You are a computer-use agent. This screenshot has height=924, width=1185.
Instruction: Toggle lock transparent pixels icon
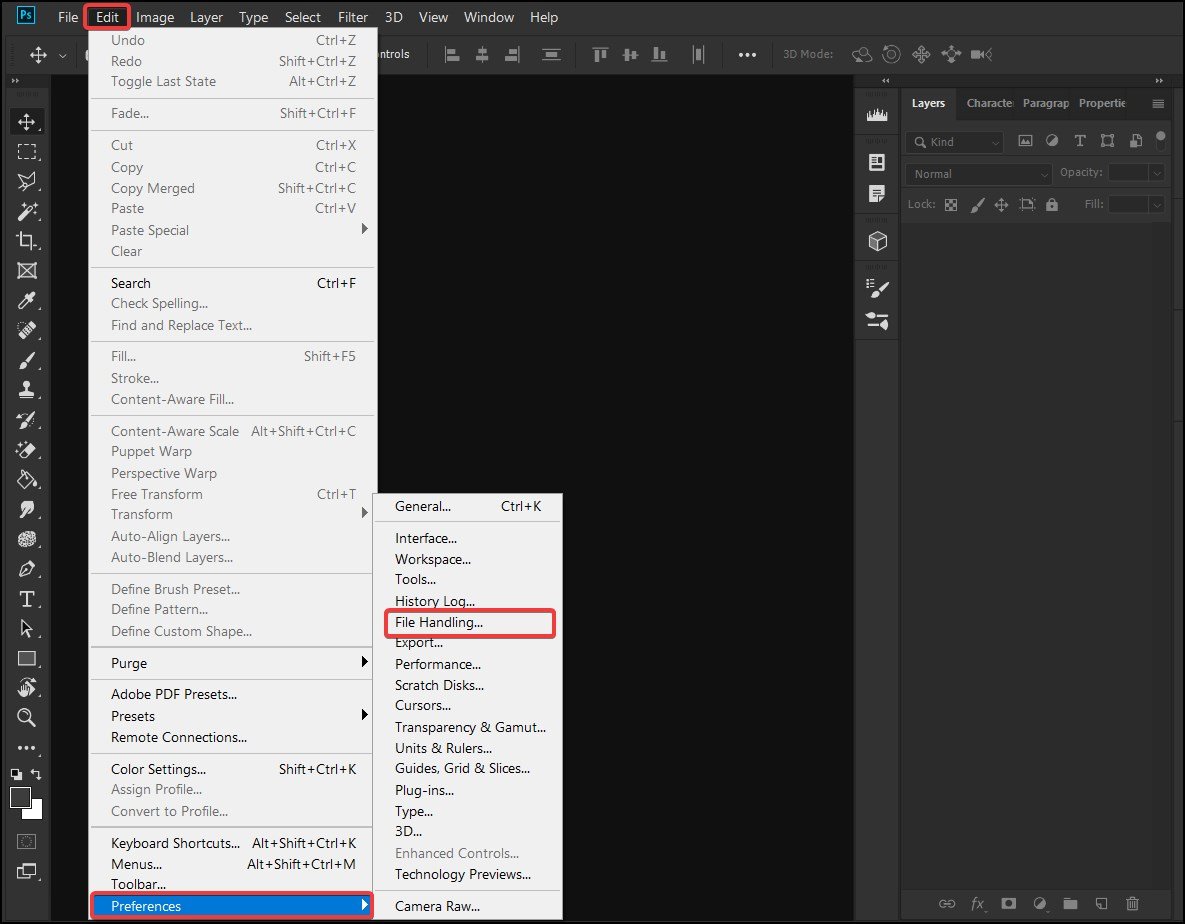[x=951, y=205]
